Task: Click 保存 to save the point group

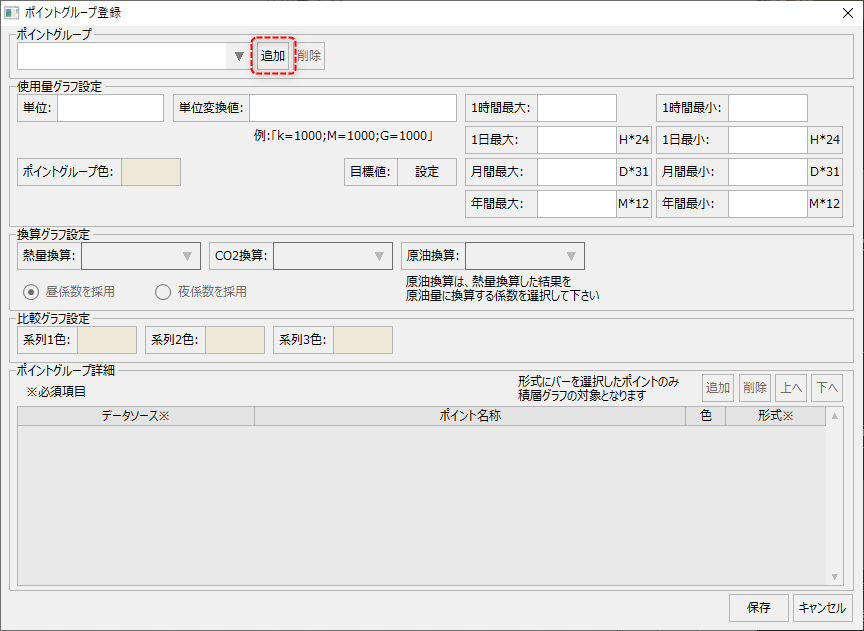Action: tap(758, 607)
